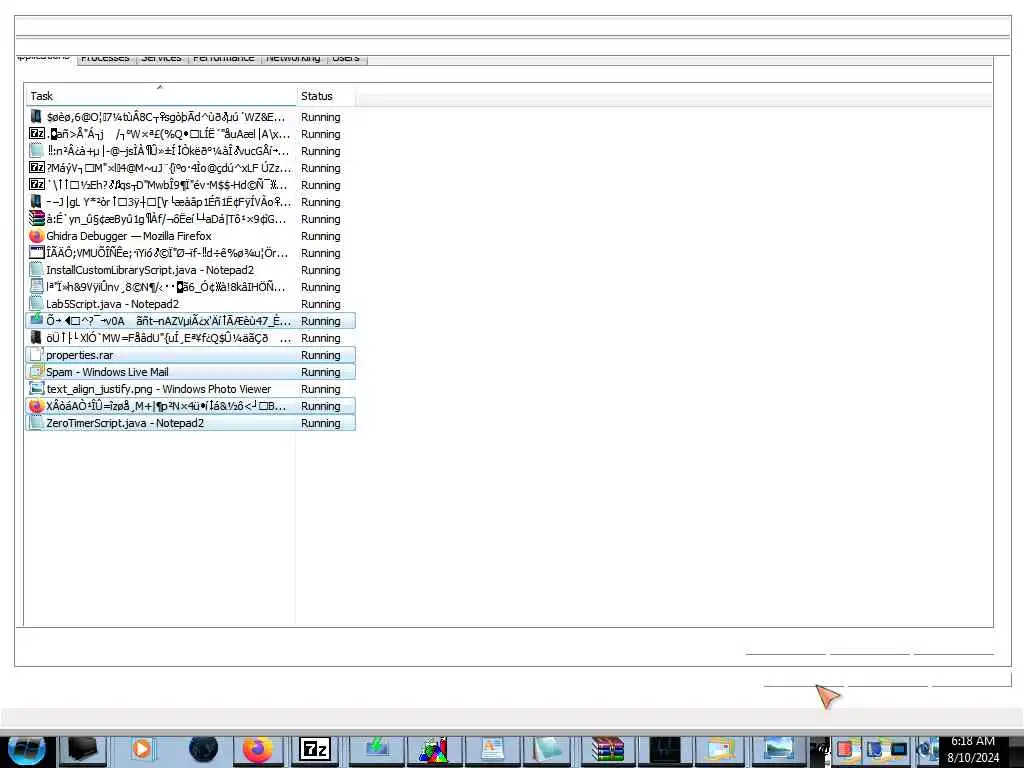Open the Performance tab

(x=223, y=59)
